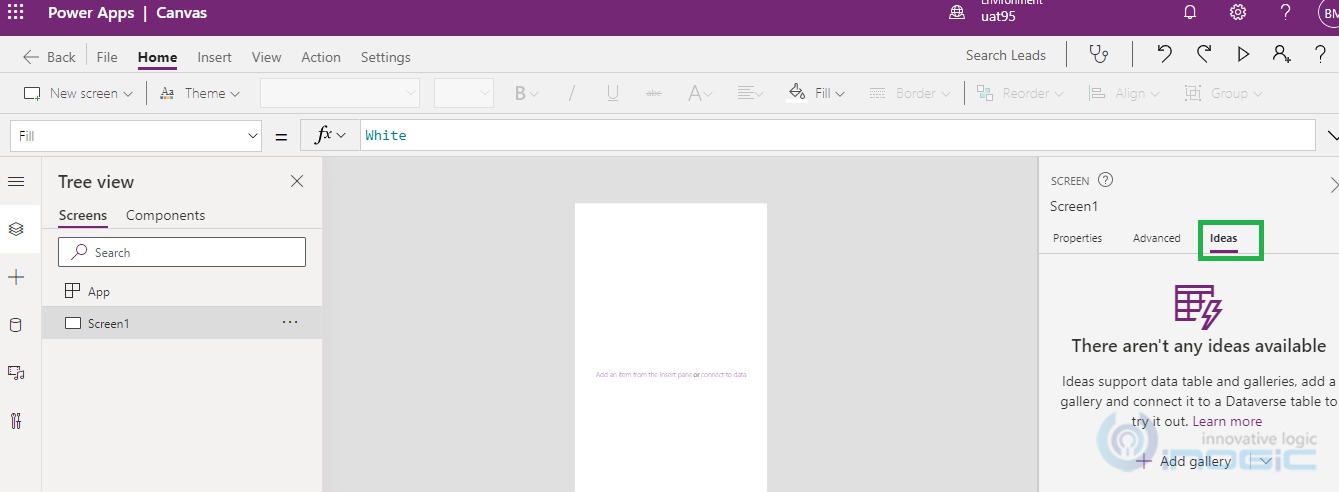Open the Insert plus pane

click(16, 277)
